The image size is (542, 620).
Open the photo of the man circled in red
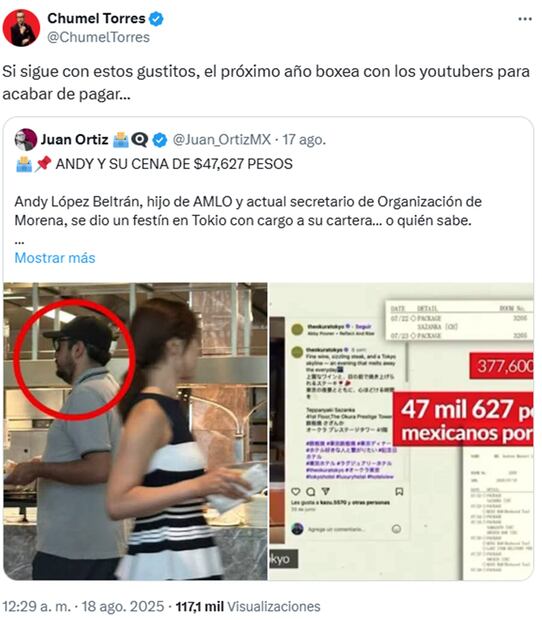pos(136,431)
